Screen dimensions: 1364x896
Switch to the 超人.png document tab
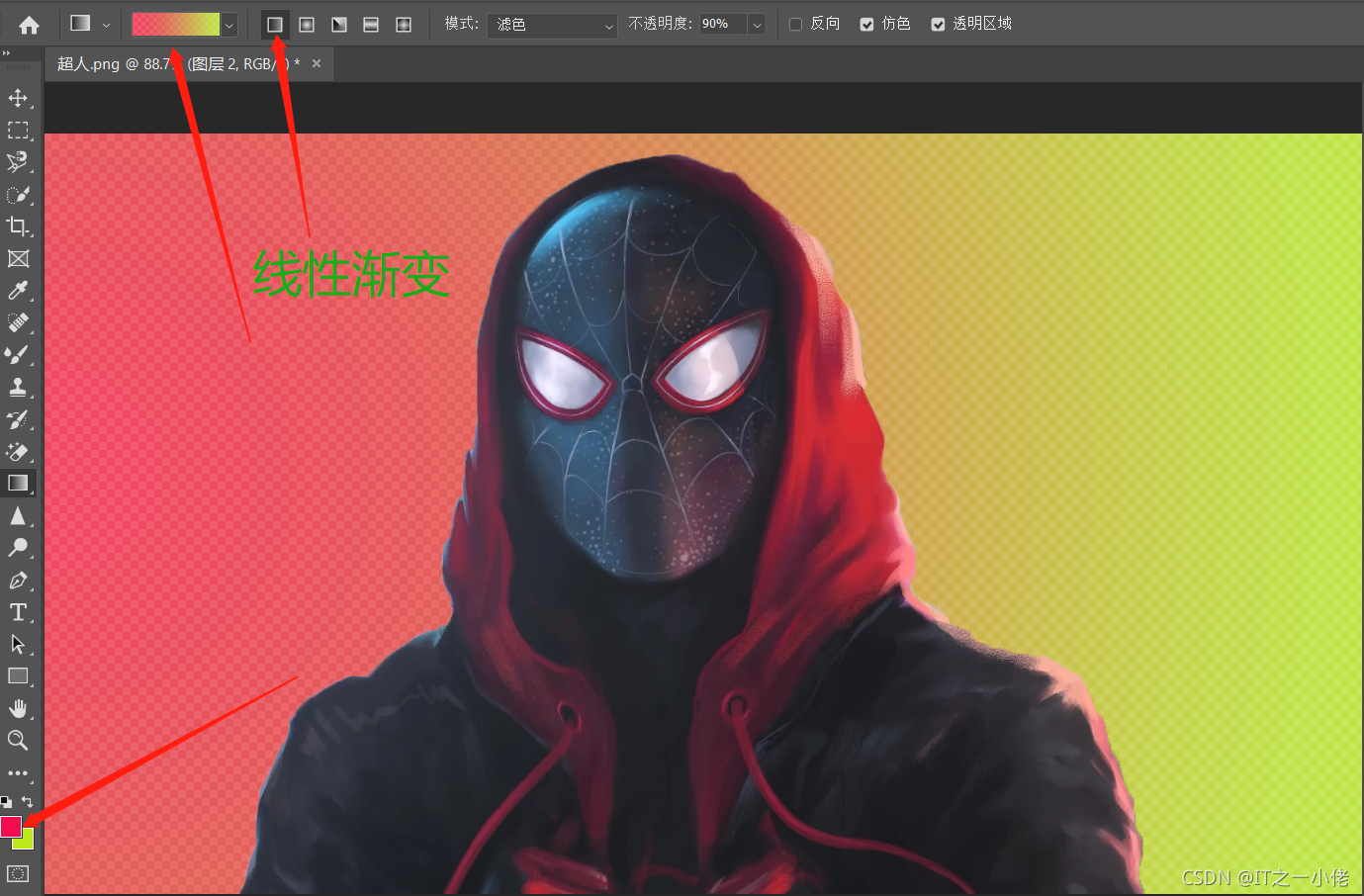point(178,64)
